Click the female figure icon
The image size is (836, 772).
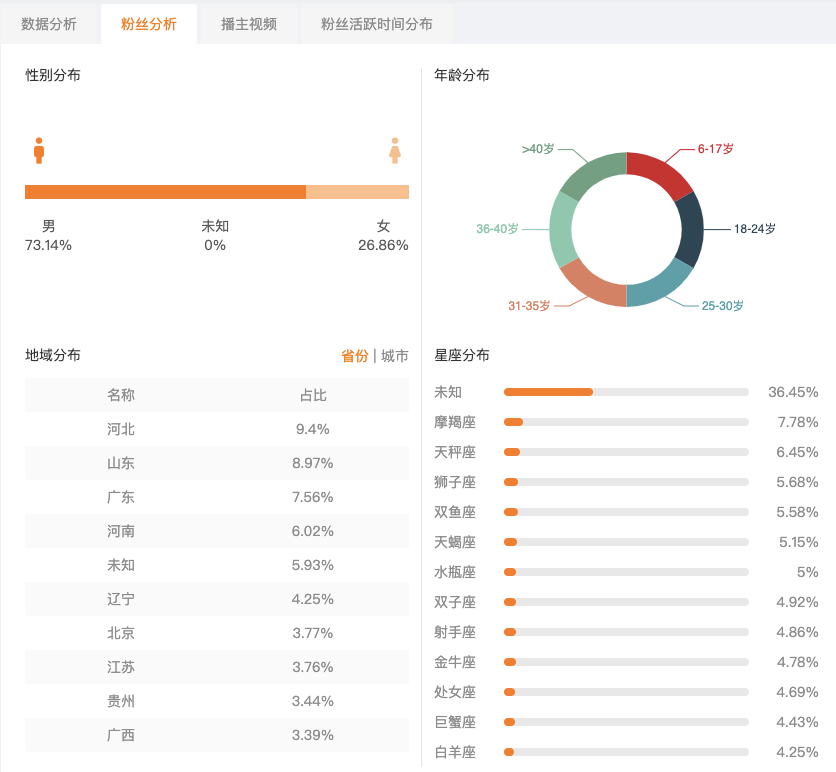[395, 151]
